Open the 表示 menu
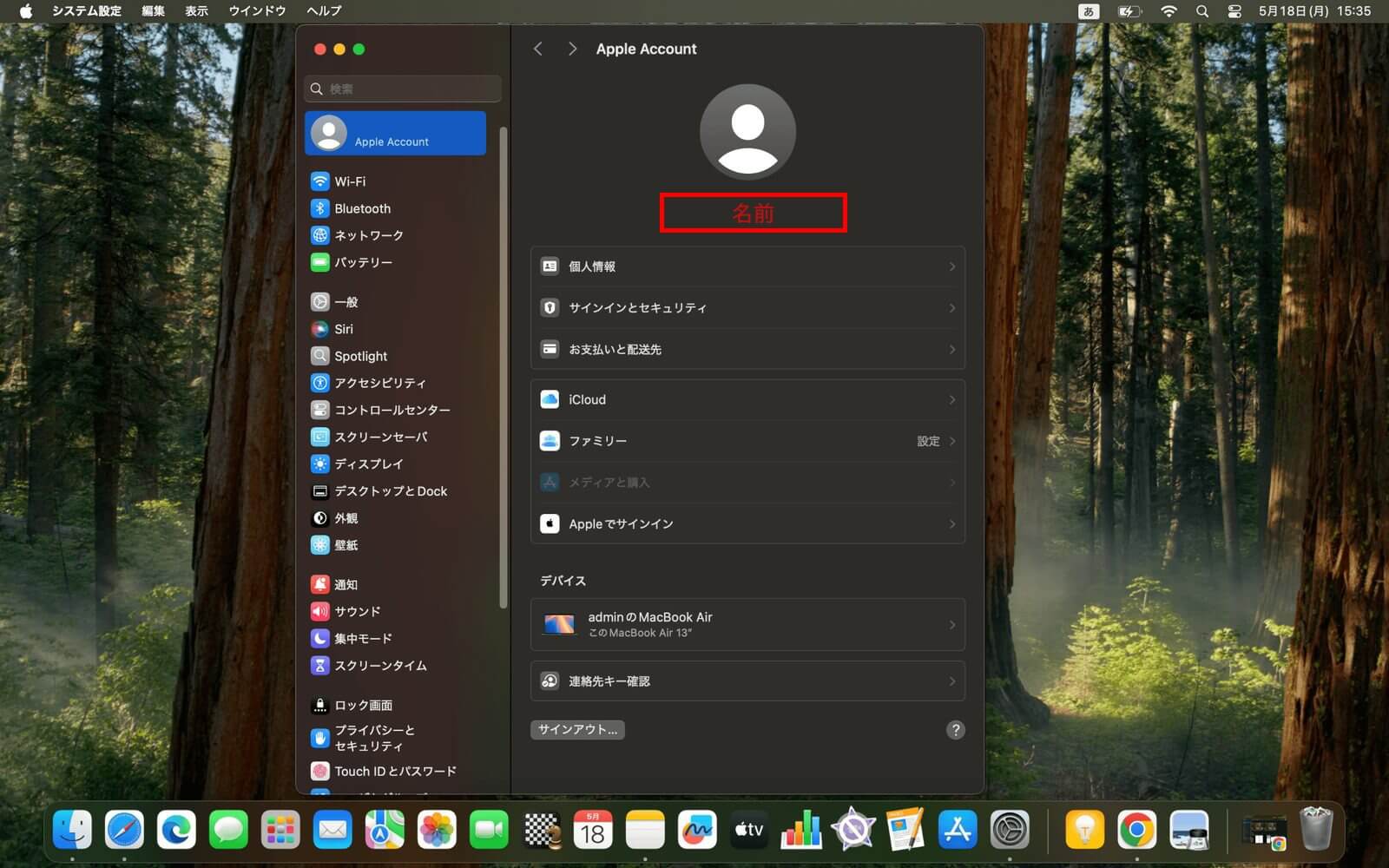The width and height of the screenshot is (1389, 868). [x=197, y=11]
